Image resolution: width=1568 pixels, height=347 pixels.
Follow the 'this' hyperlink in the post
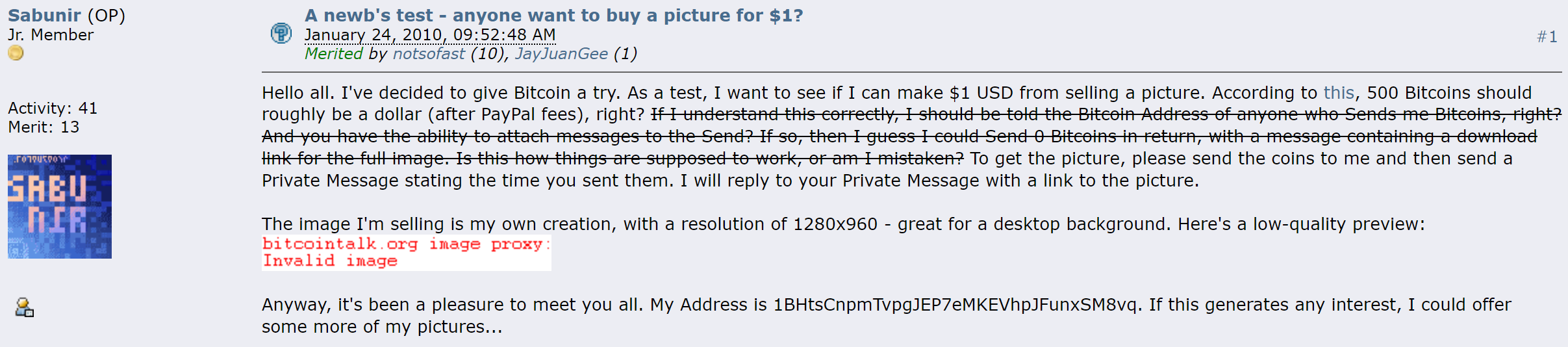(x=1339, y=93)
